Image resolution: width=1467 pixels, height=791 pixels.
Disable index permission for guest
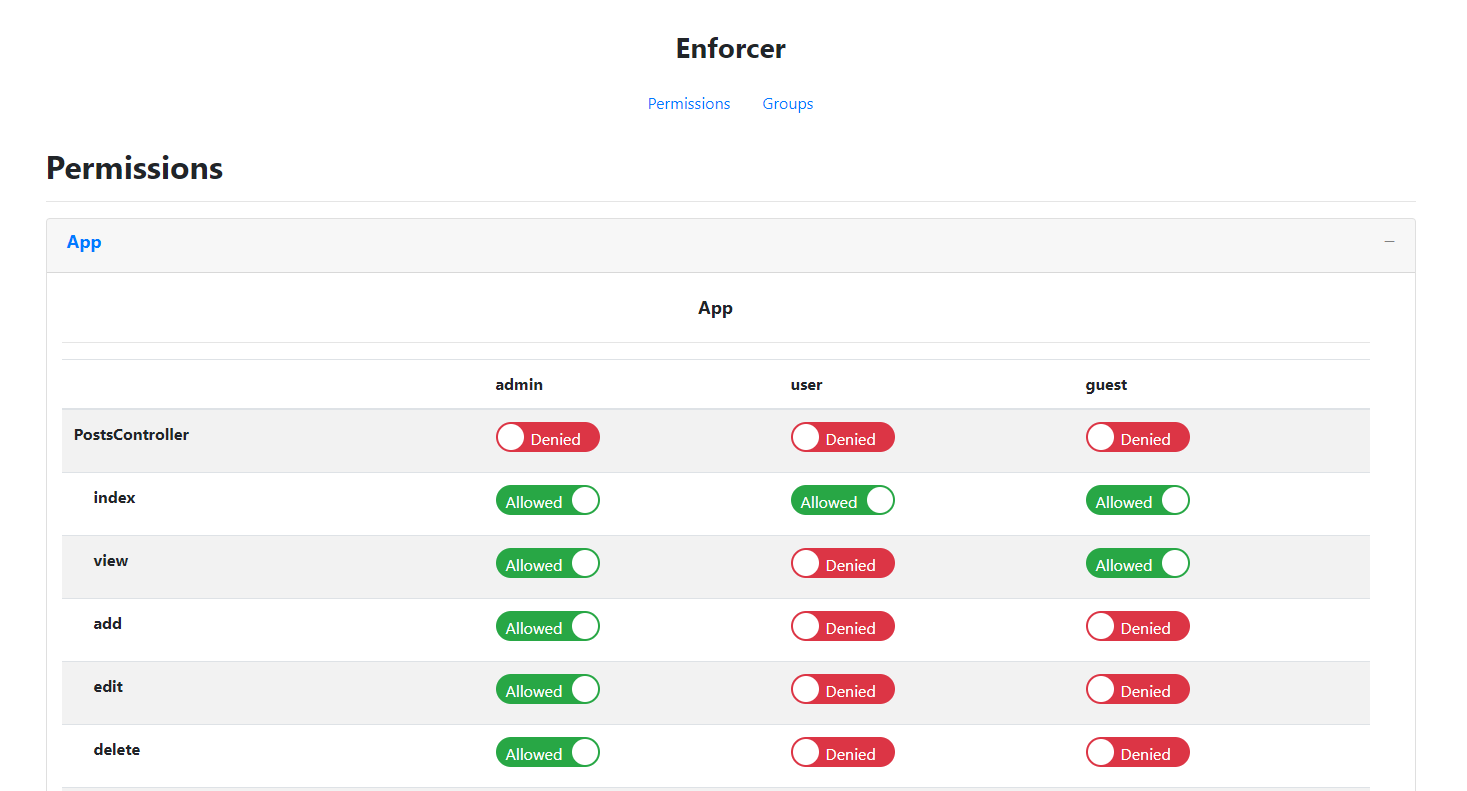click(x=1137, y=501)
